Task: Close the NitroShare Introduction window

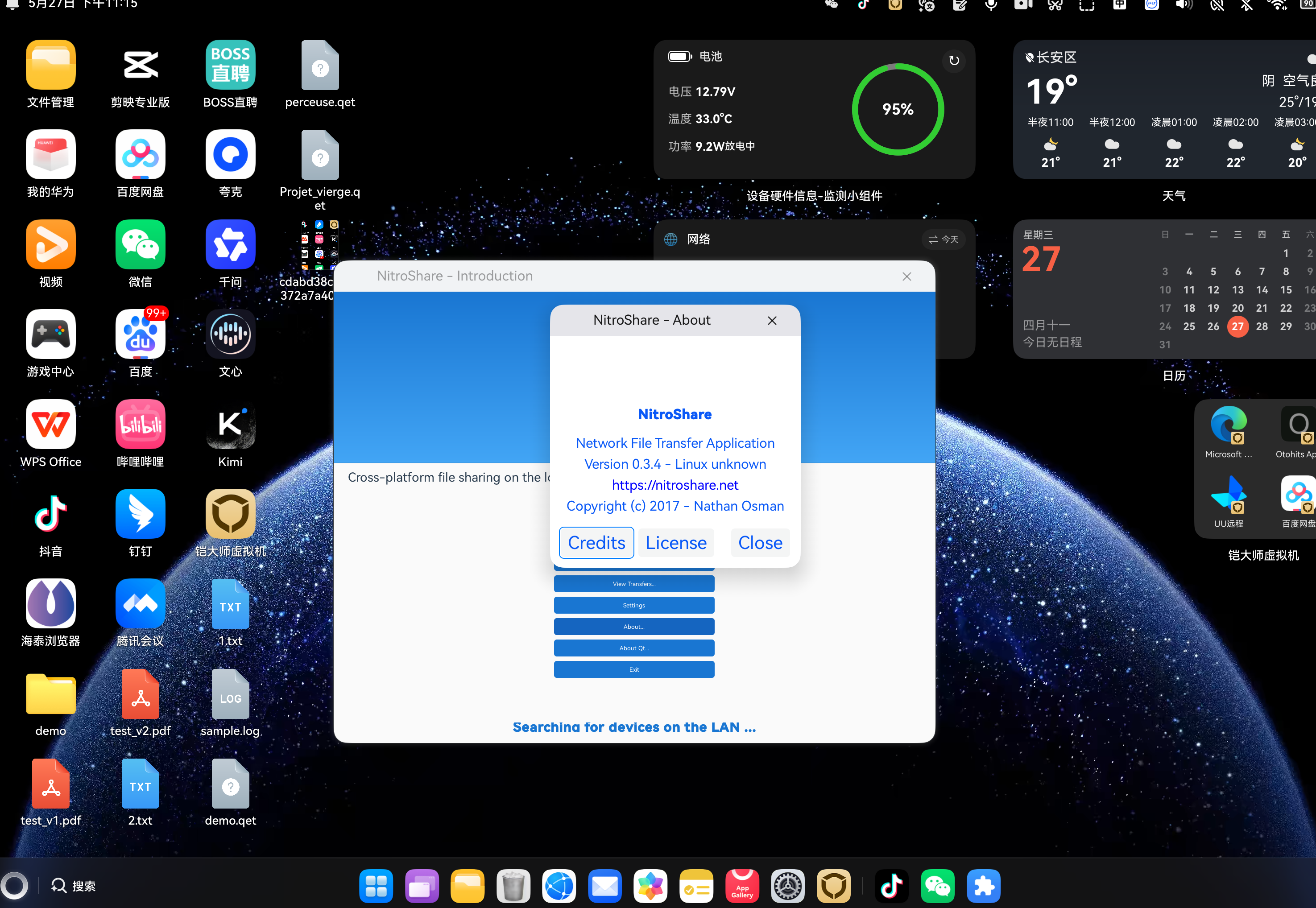Action: pos(907,277)
